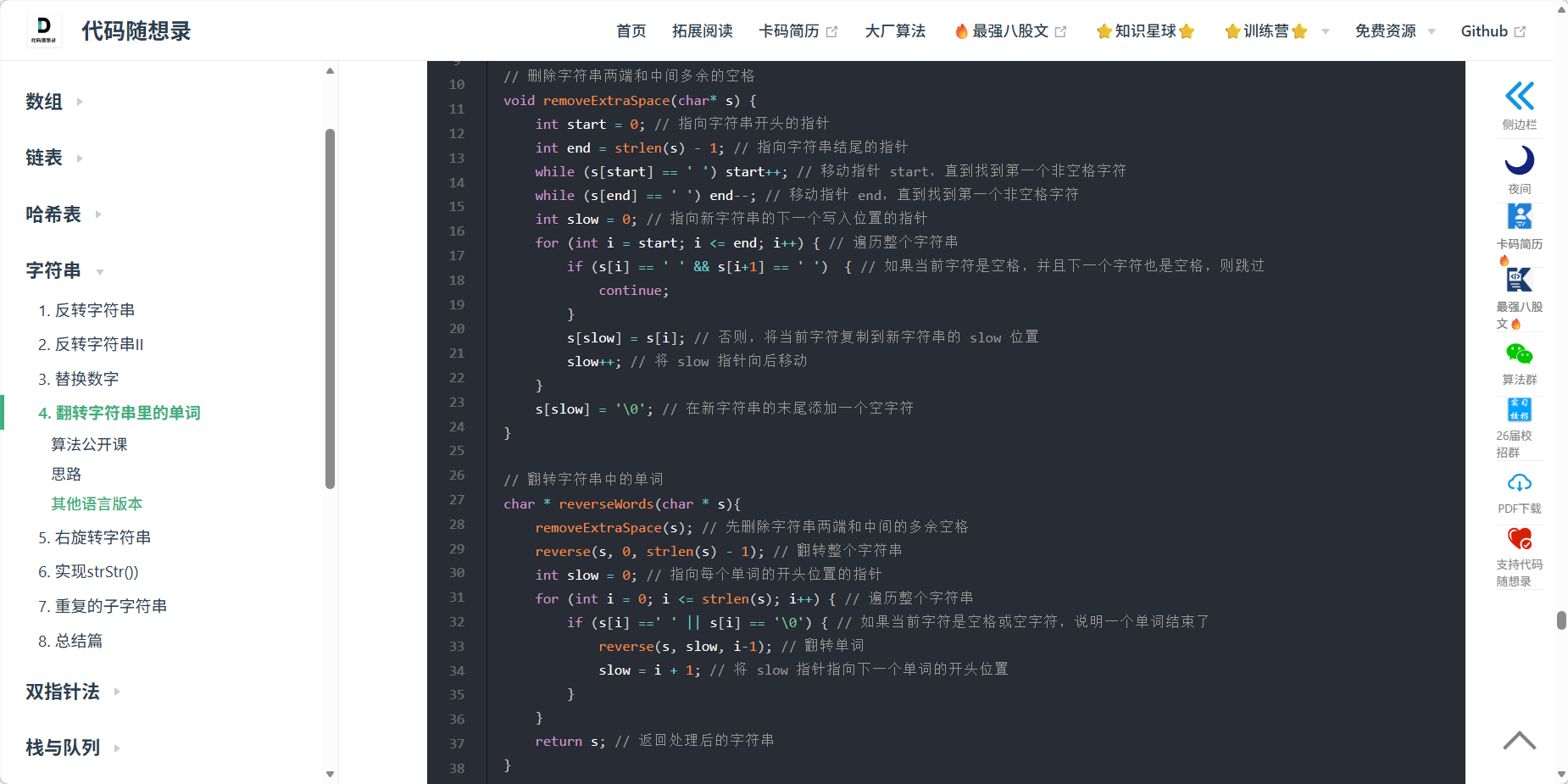Image resolution: width=1568 pixels, height=784 pixels.
Task: Click the fire icon beside 最强八股文 in the navbar
Action: click(961, 31)
